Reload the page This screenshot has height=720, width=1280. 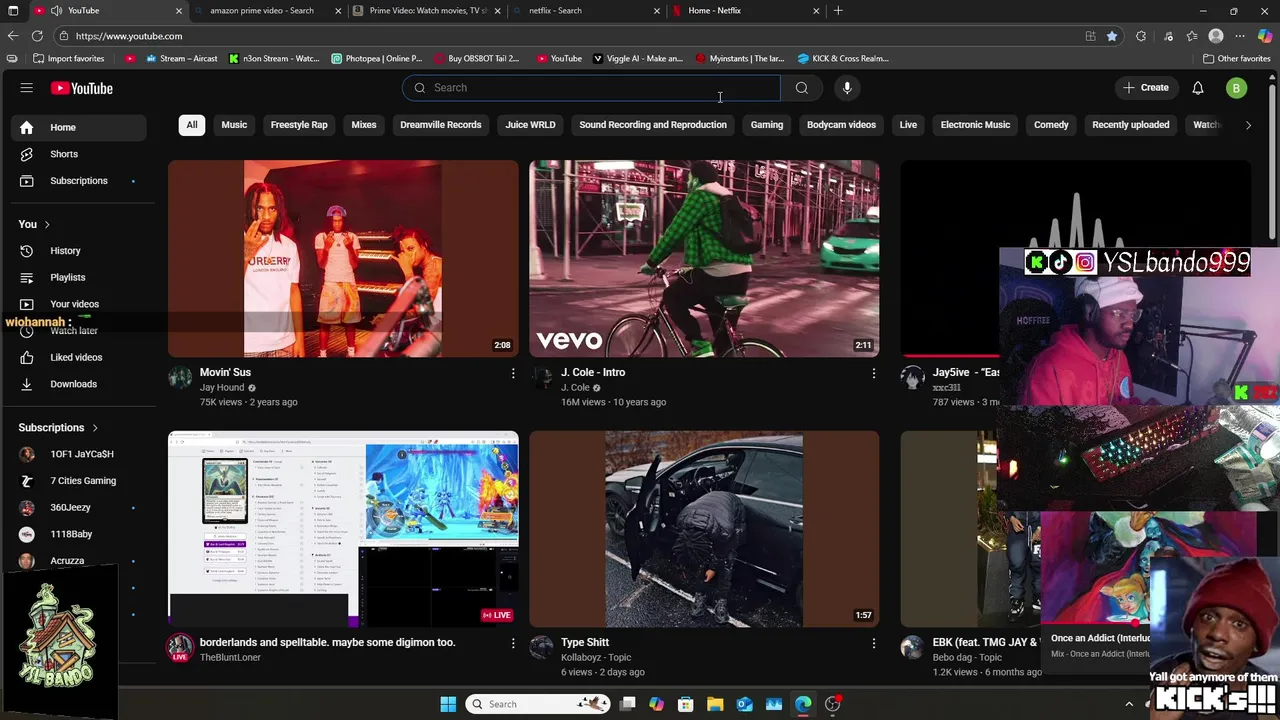[x=37, y=36]
